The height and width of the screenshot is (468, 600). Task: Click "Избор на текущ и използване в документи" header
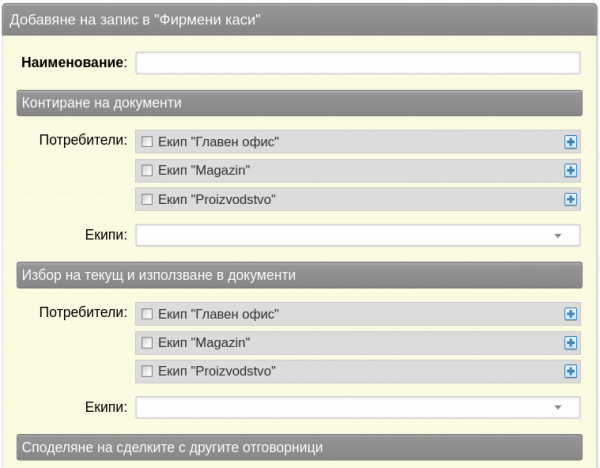[300, 275]
